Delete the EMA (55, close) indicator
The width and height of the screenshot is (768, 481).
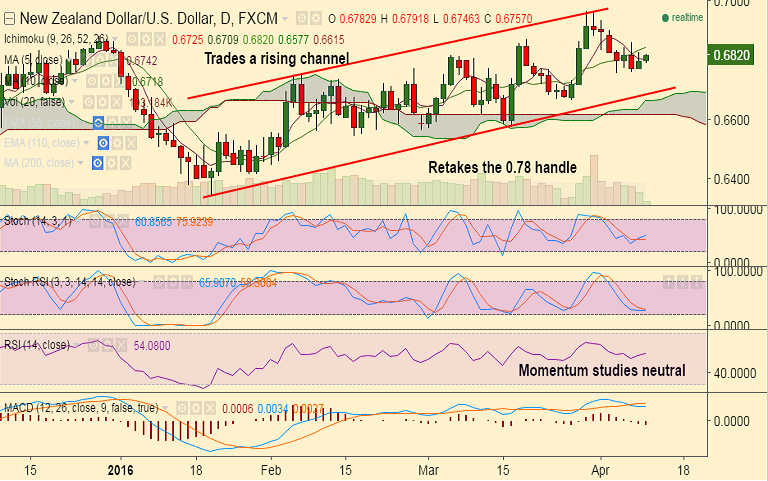(126, 122)
